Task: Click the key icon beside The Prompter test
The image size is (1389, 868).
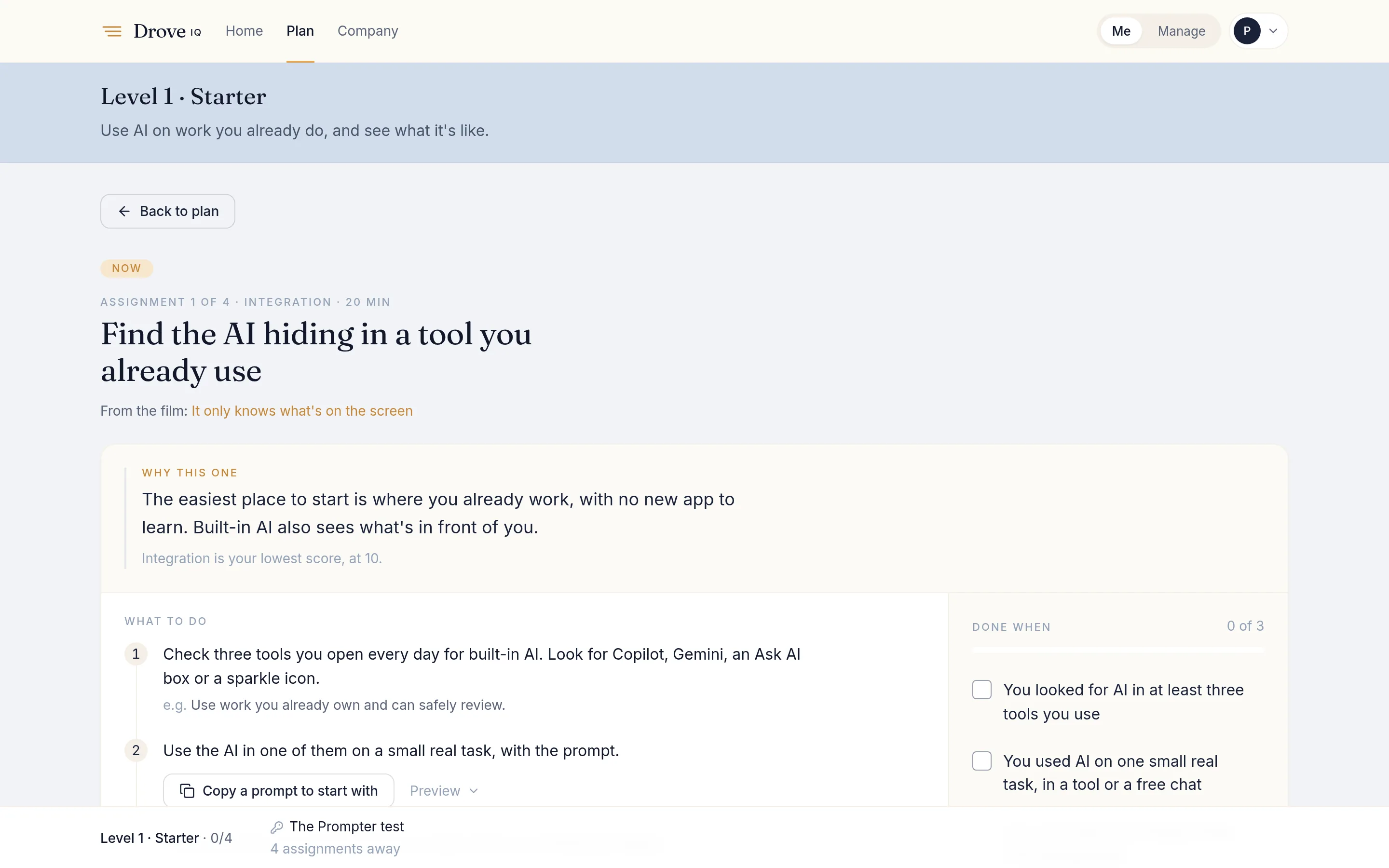Action: click(277, 827)
